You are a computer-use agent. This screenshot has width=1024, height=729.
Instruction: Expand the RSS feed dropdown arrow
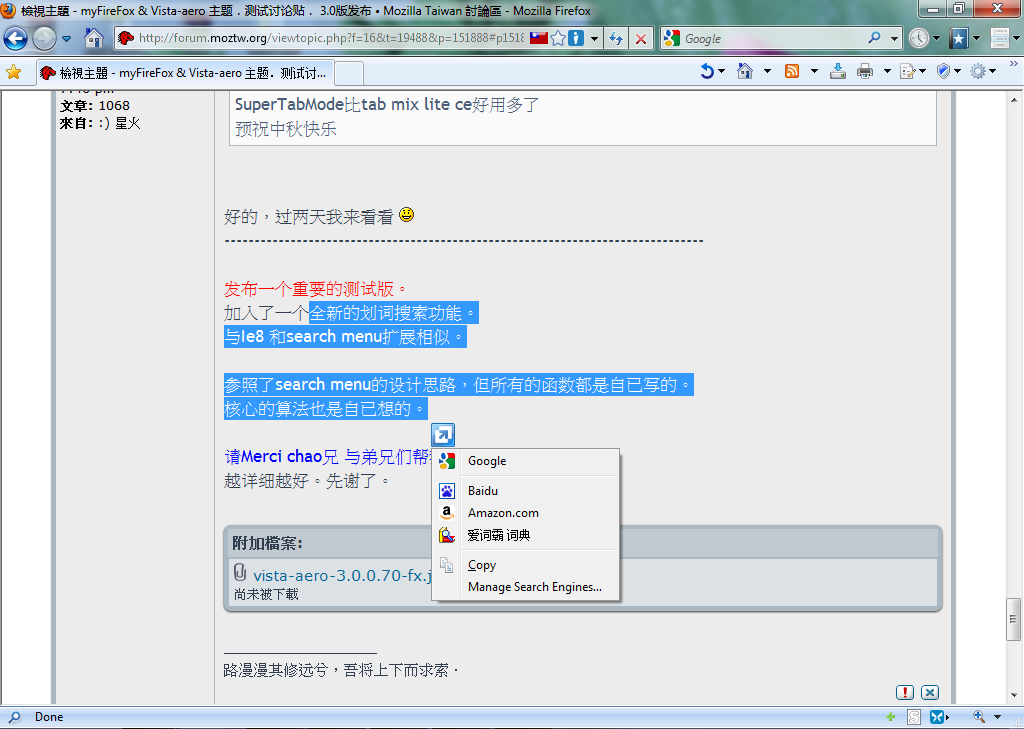pyautogui.click(x=814, y=71)
